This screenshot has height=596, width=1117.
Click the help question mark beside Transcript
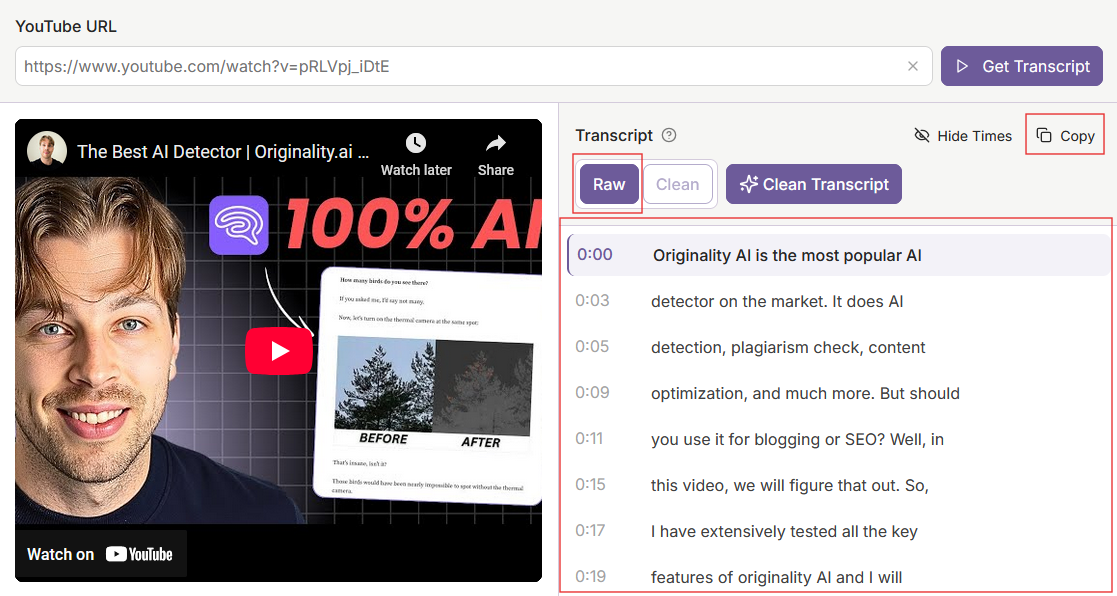click(x=668, y=135)
